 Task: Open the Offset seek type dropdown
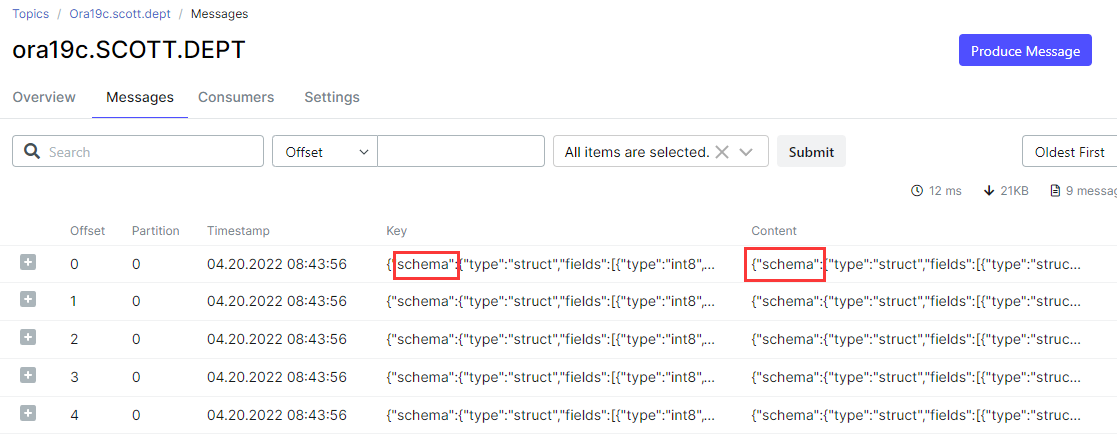[x=325, y=151]
